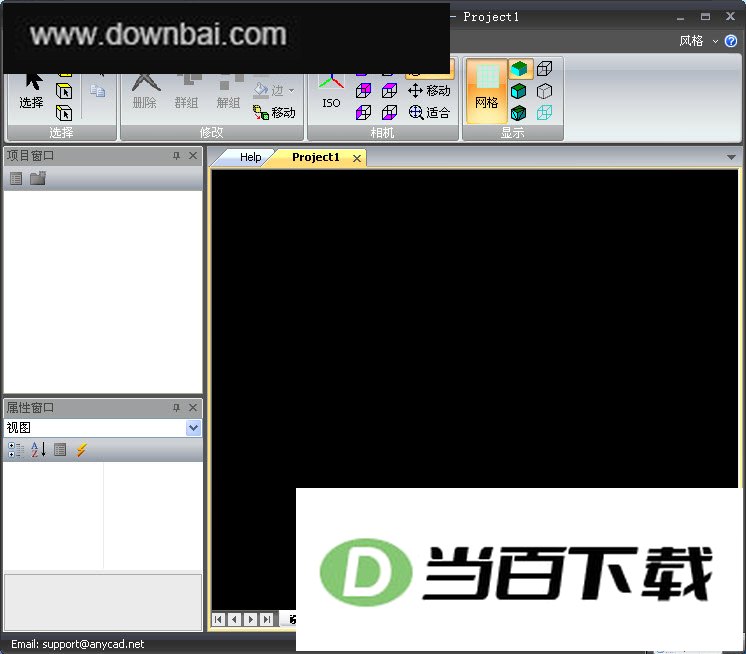Click the property pages icon
Viewport: 746px width, 654px height.
[x=60, y=450]
